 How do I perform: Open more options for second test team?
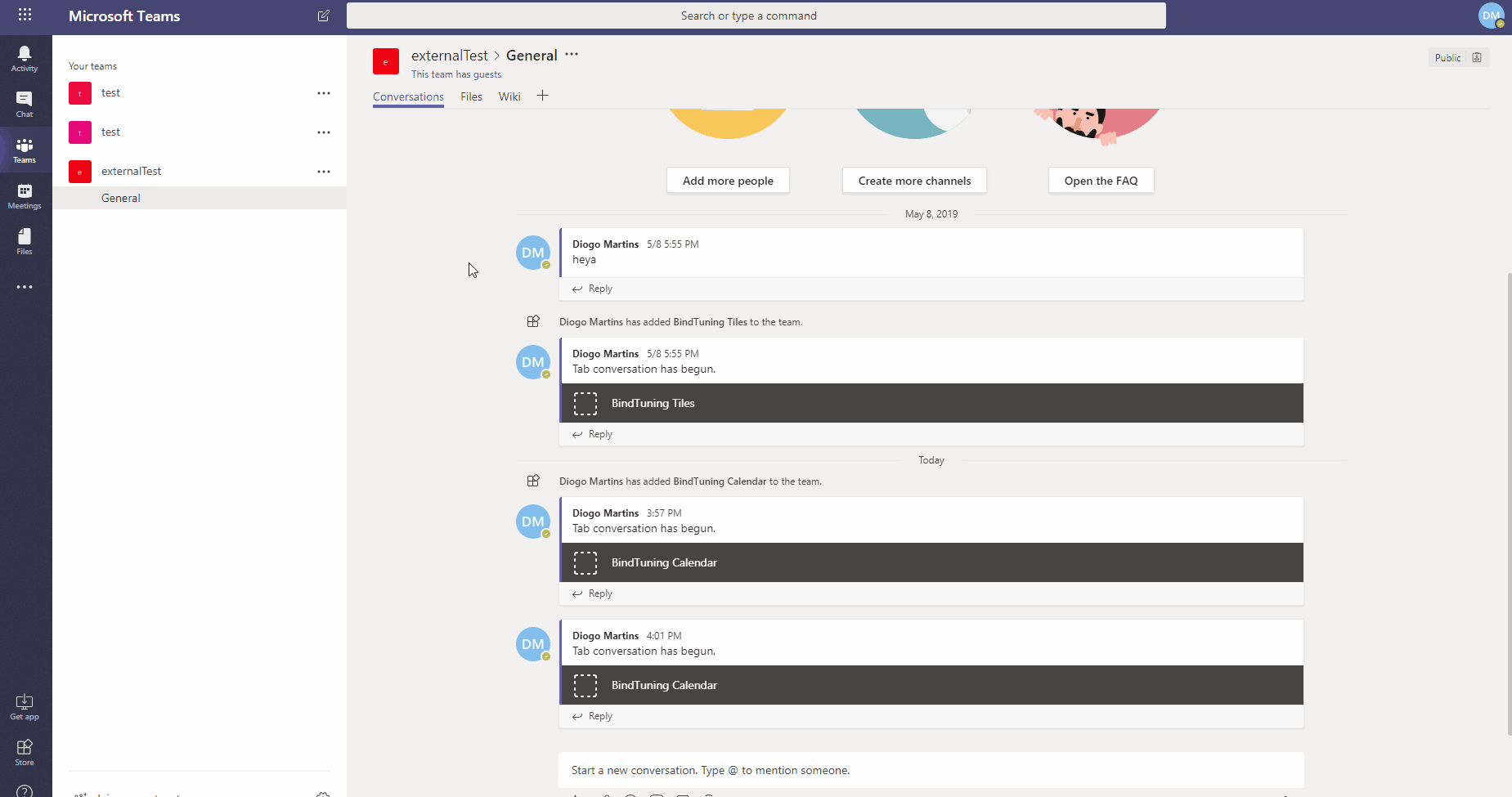point(324,132)
